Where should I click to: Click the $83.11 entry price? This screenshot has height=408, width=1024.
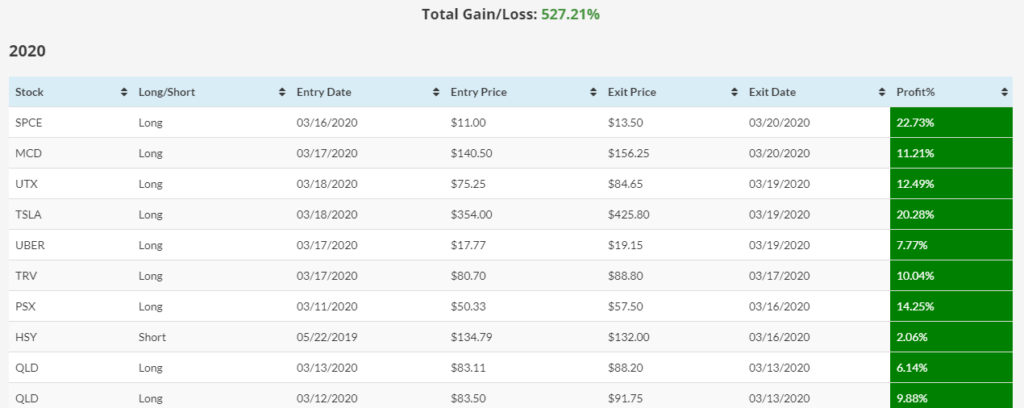pos(468,368)
